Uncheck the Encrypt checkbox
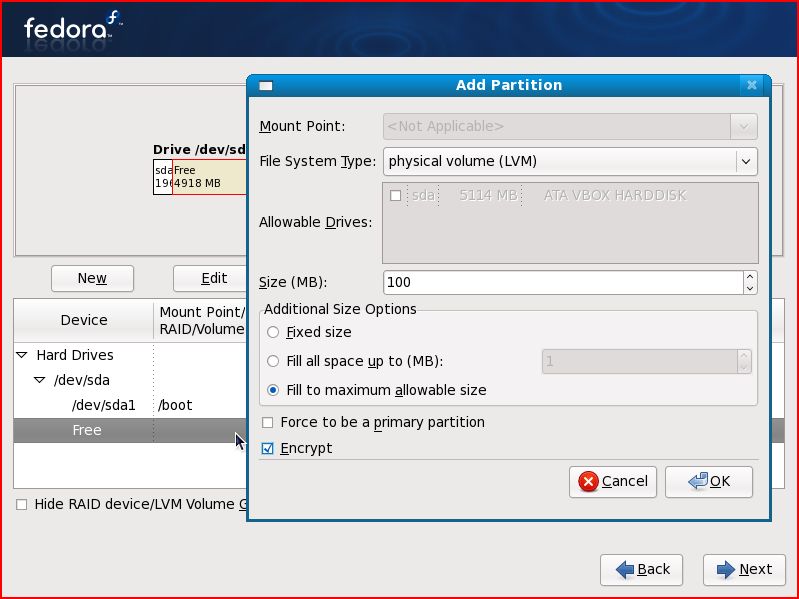Screen dimensions: 799x599 (x=267, y=449)
